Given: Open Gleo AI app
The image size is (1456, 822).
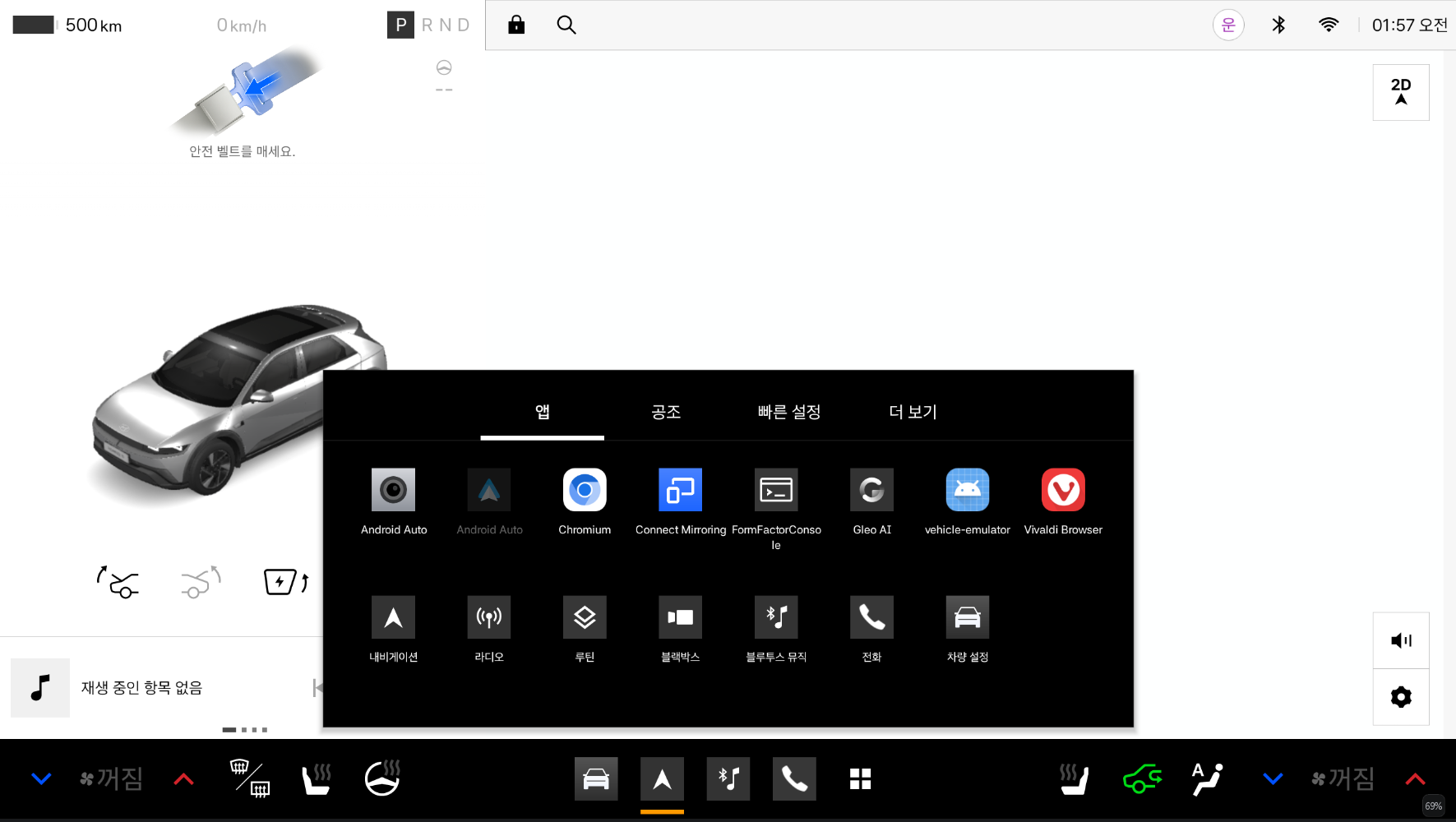Looking at the screenshot, I should pos(871,490).
